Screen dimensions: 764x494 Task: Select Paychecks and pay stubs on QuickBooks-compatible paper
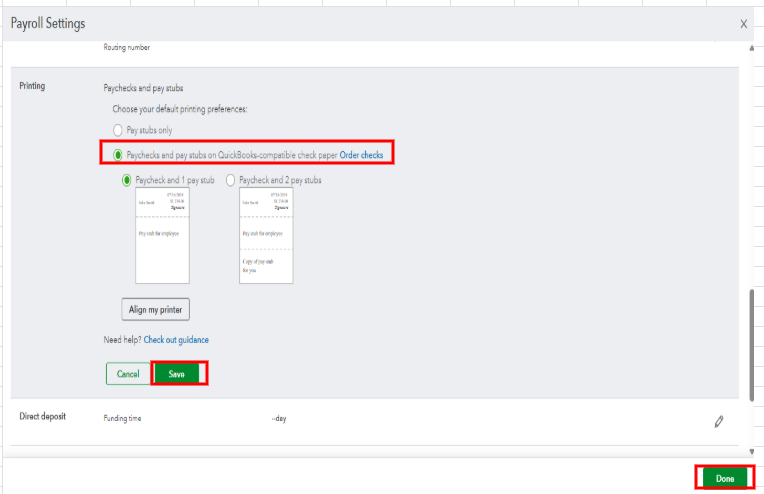[x=117, y=155]
